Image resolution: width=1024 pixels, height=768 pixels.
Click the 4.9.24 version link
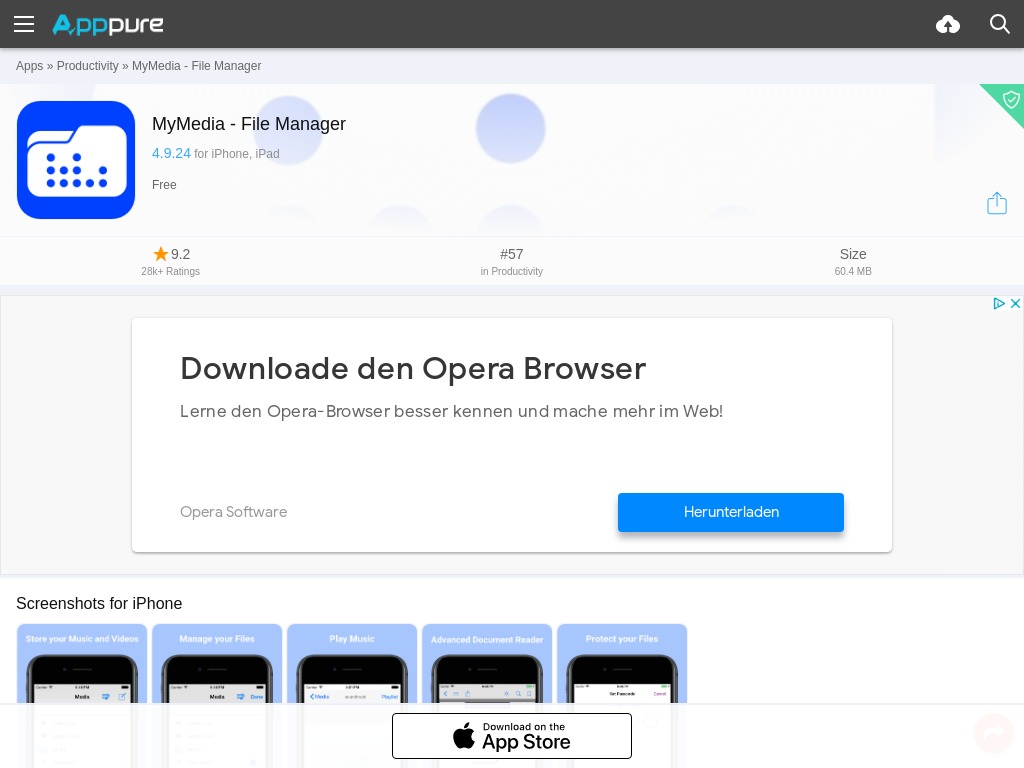(171, 153)
